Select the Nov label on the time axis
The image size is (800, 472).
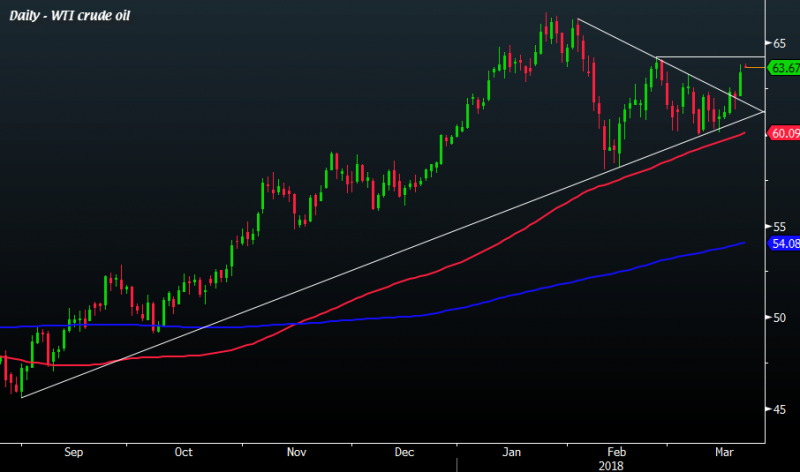(x=295, y=452)
